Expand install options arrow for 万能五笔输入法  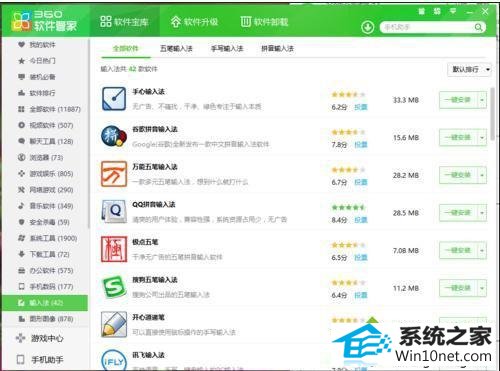tap(482, 175)
